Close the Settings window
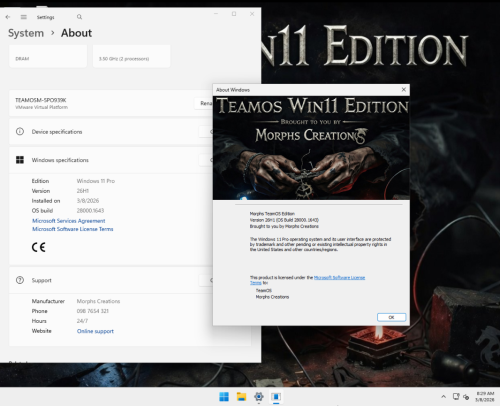 (252, 14)
